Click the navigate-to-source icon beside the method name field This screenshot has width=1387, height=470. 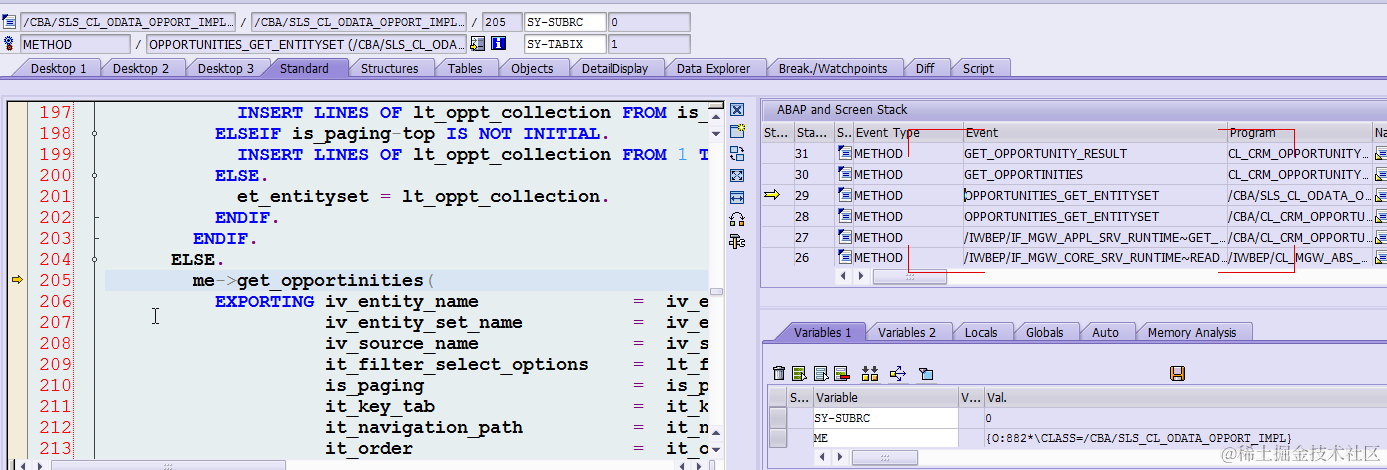[478, 44]
